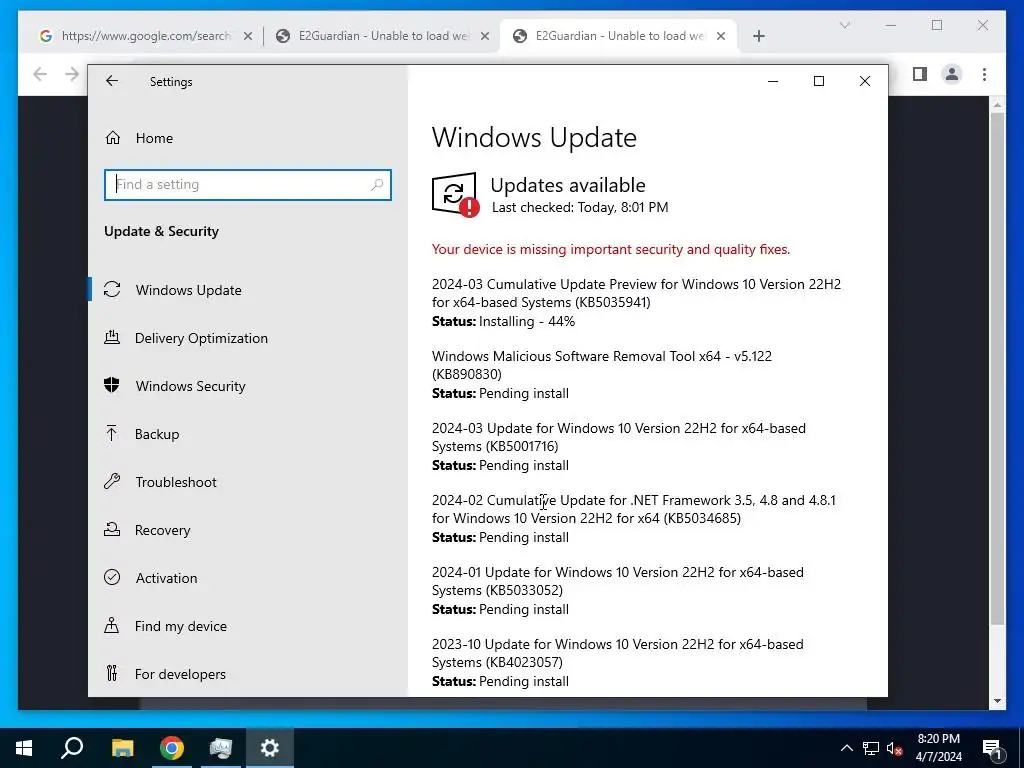Toggle Chrome side panel icon
Image resolution: width=1024 pixels, height=768 pixels.
click(920, 74)
